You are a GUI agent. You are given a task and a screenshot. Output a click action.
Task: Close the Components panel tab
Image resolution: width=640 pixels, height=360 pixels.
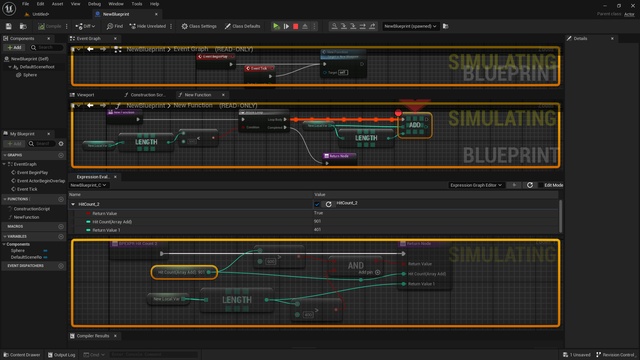(x=49, y=38)
